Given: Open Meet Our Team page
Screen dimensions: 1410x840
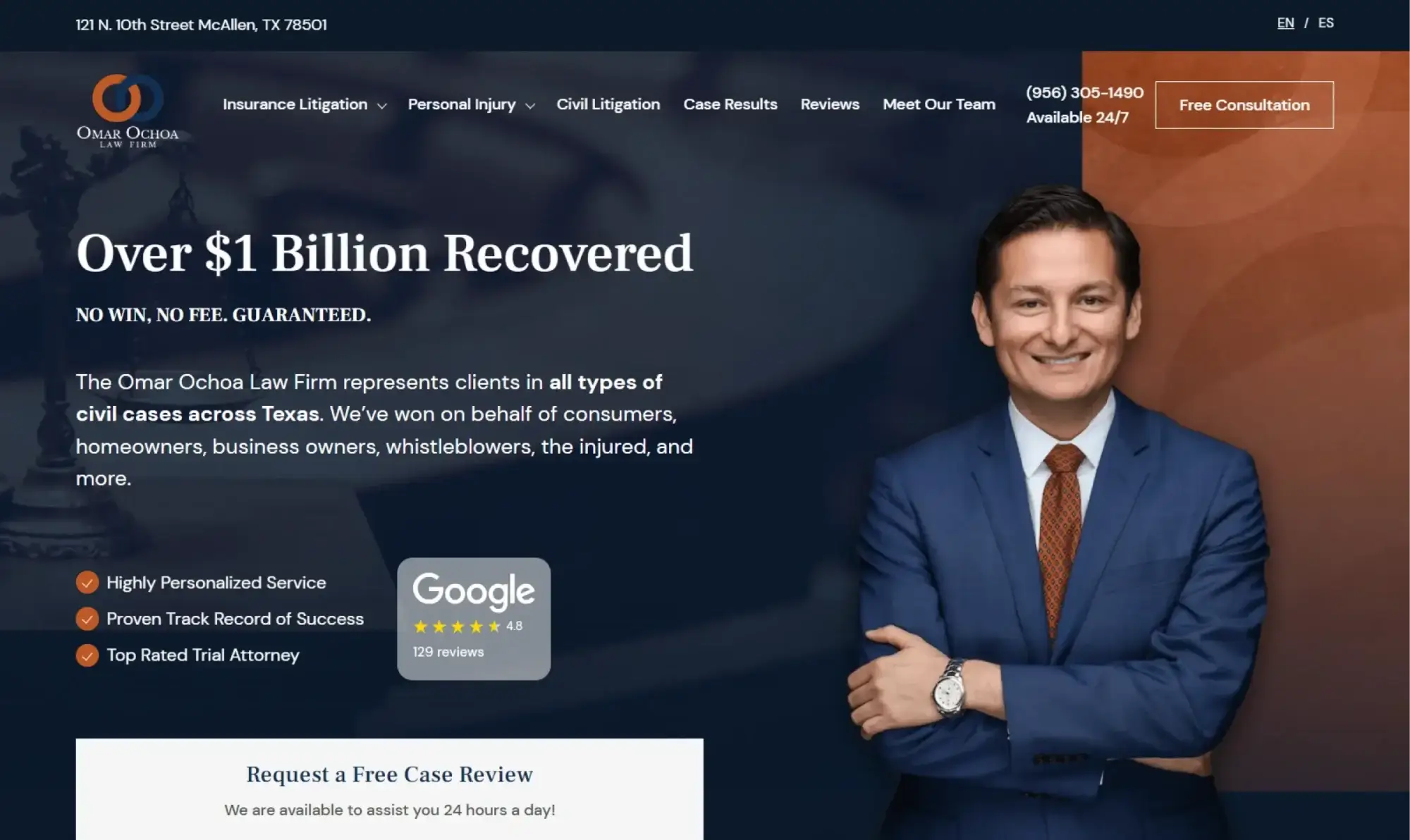Looking at the screenshot, I should (939, 104).
